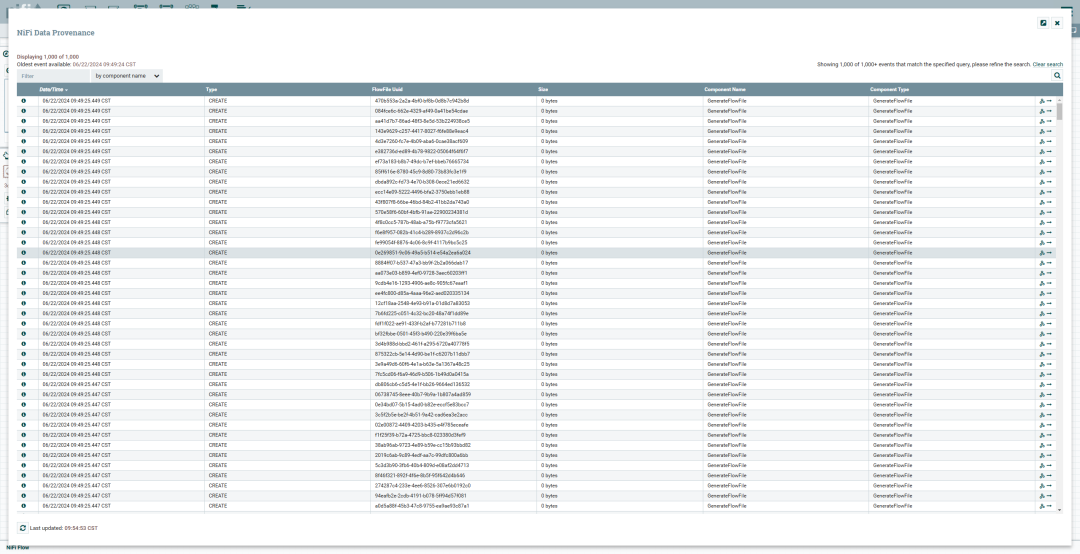
Task: Sort table by Component Name column header
Action: pos(725,90)
